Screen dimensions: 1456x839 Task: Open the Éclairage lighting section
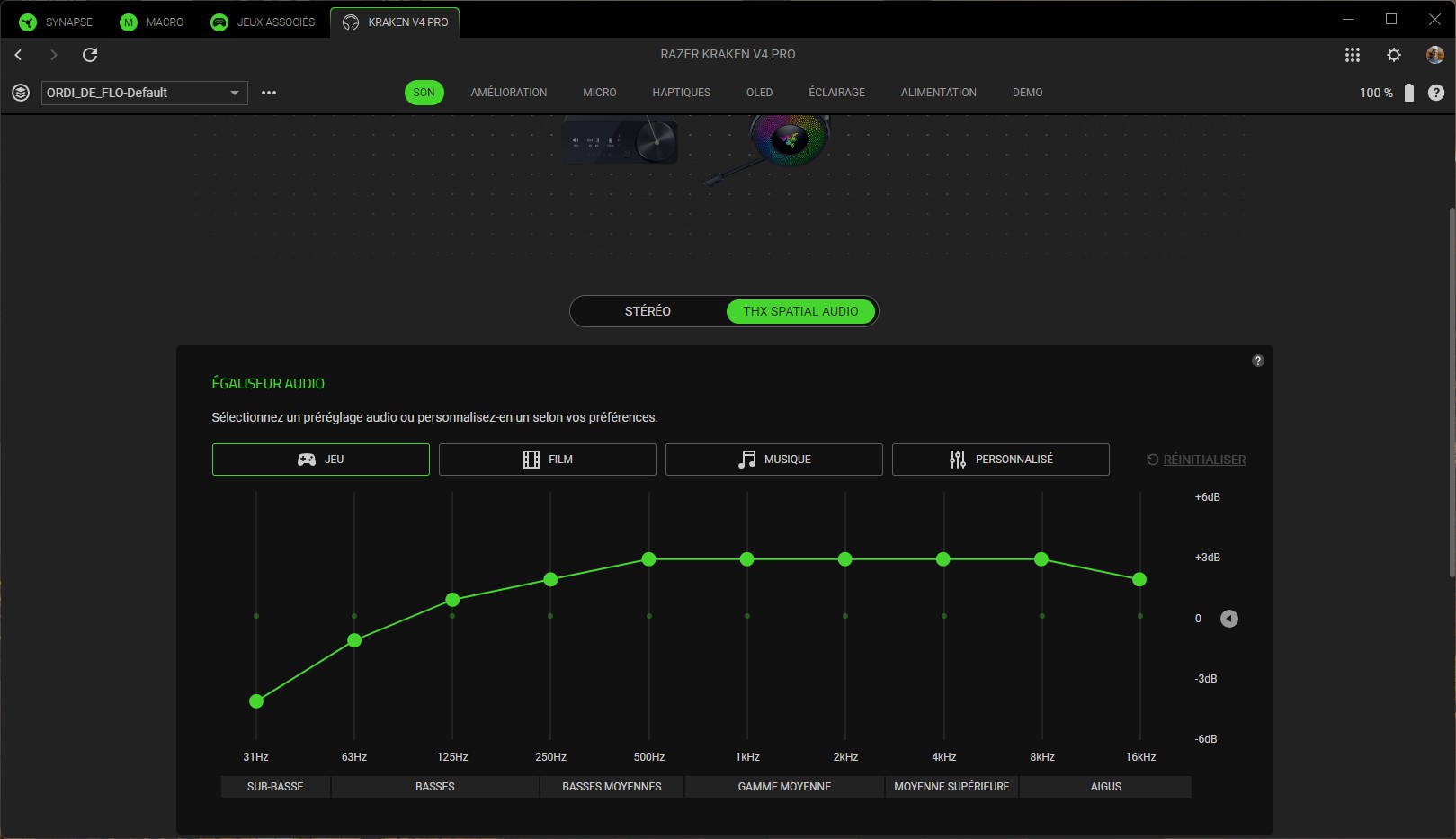(836, 93)
